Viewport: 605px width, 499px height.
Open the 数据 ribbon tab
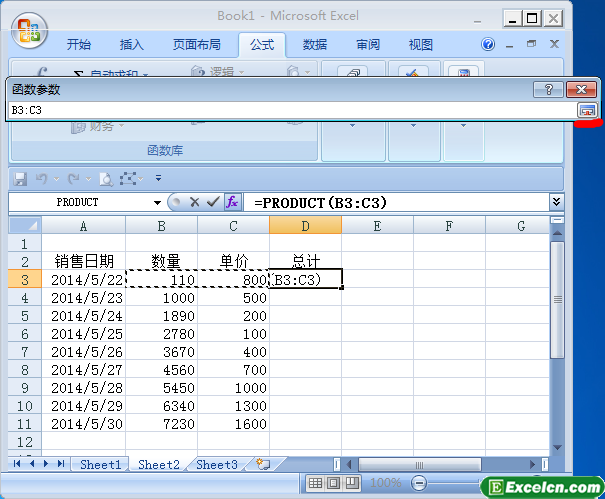[315, 45]
